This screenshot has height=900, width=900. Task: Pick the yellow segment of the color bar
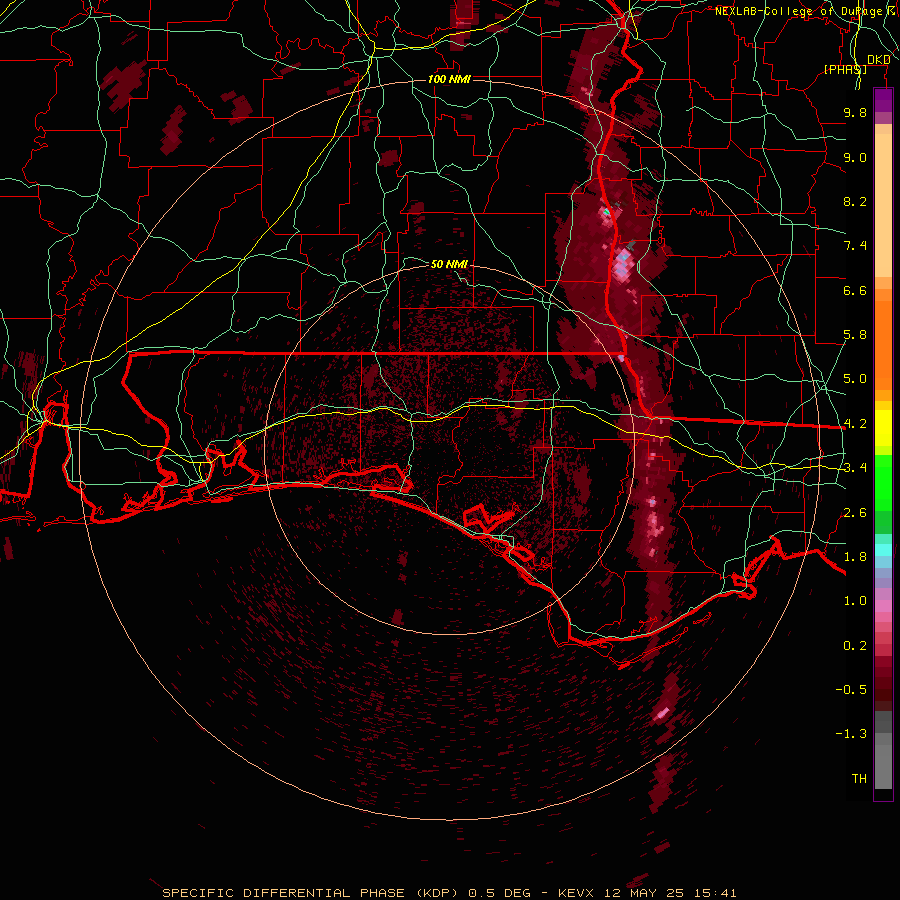click(883, 428)
